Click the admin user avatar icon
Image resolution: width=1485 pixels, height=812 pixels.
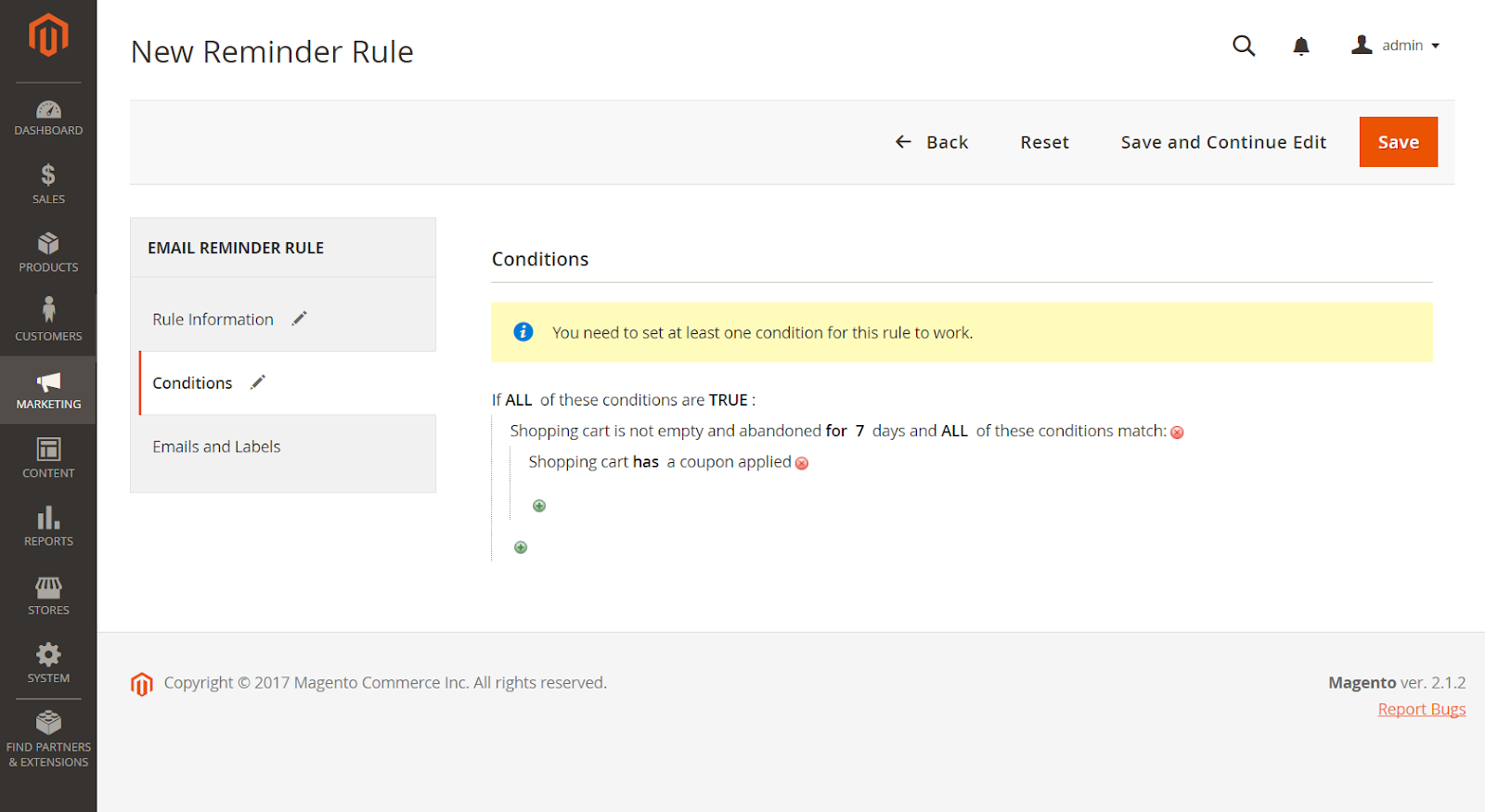point(1362,45)
